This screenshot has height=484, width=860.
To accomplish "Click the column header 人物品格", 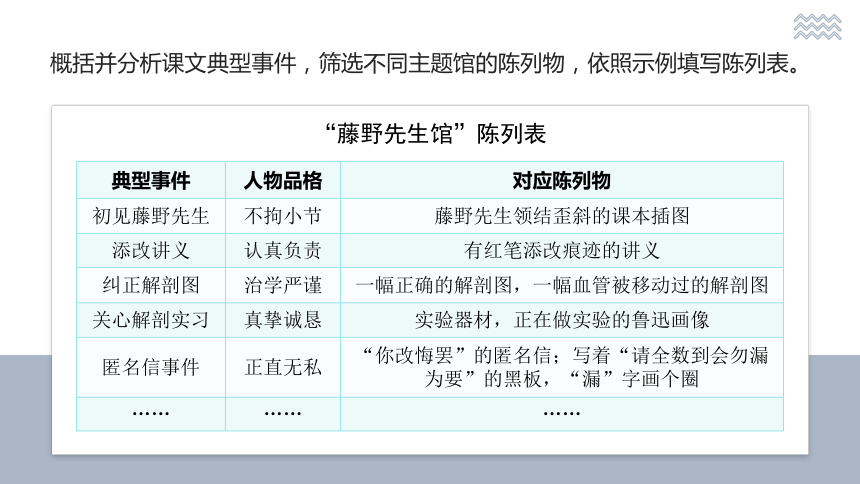I will pos(283,181).
